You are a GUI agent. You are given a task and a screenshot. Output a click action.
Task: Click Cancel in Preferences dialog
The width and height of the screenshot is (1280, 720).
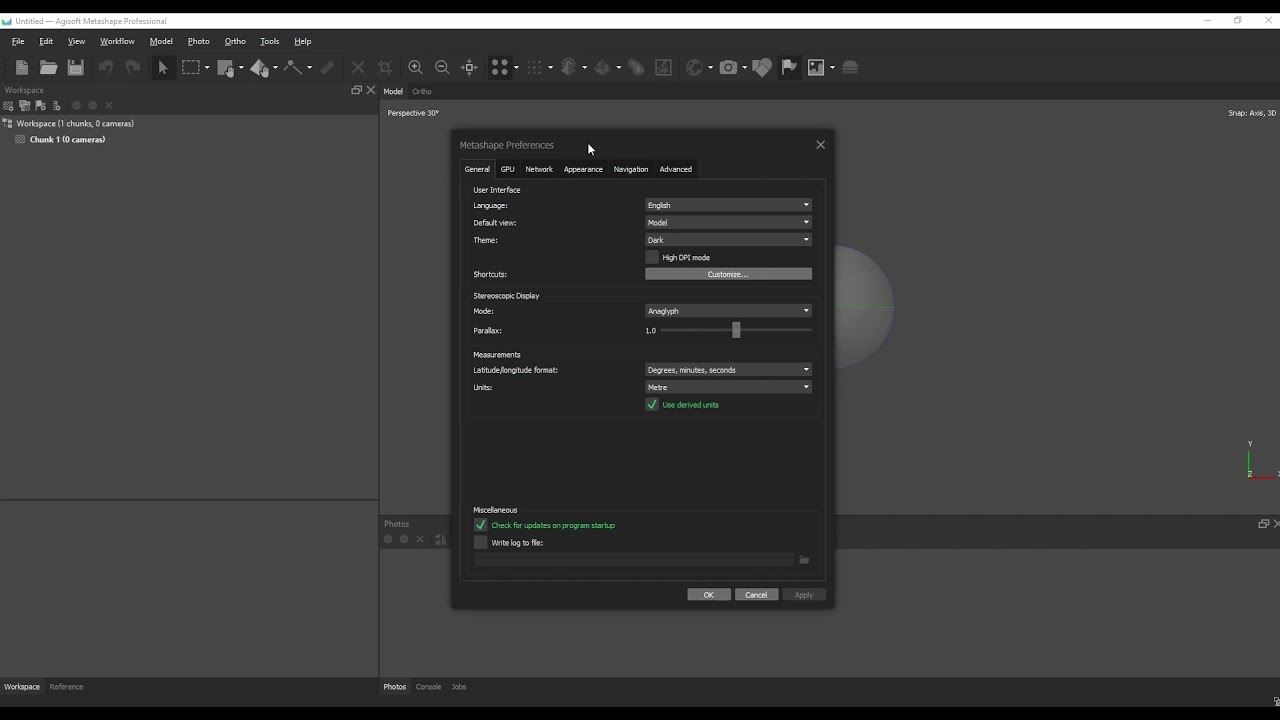[756, 595]
